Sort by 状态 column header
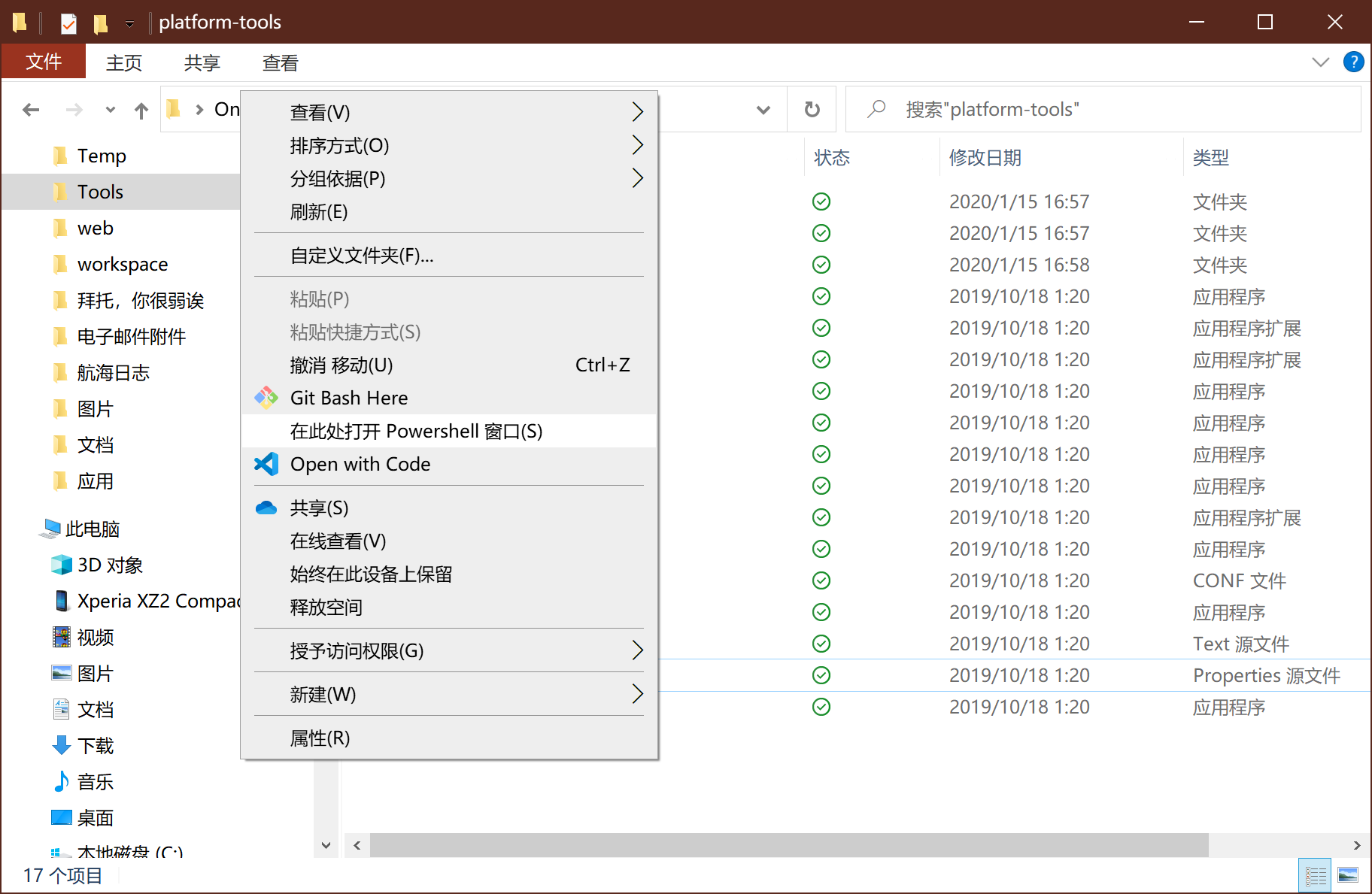The width and height of the screenshot is (1372, 894). [832, 158]
